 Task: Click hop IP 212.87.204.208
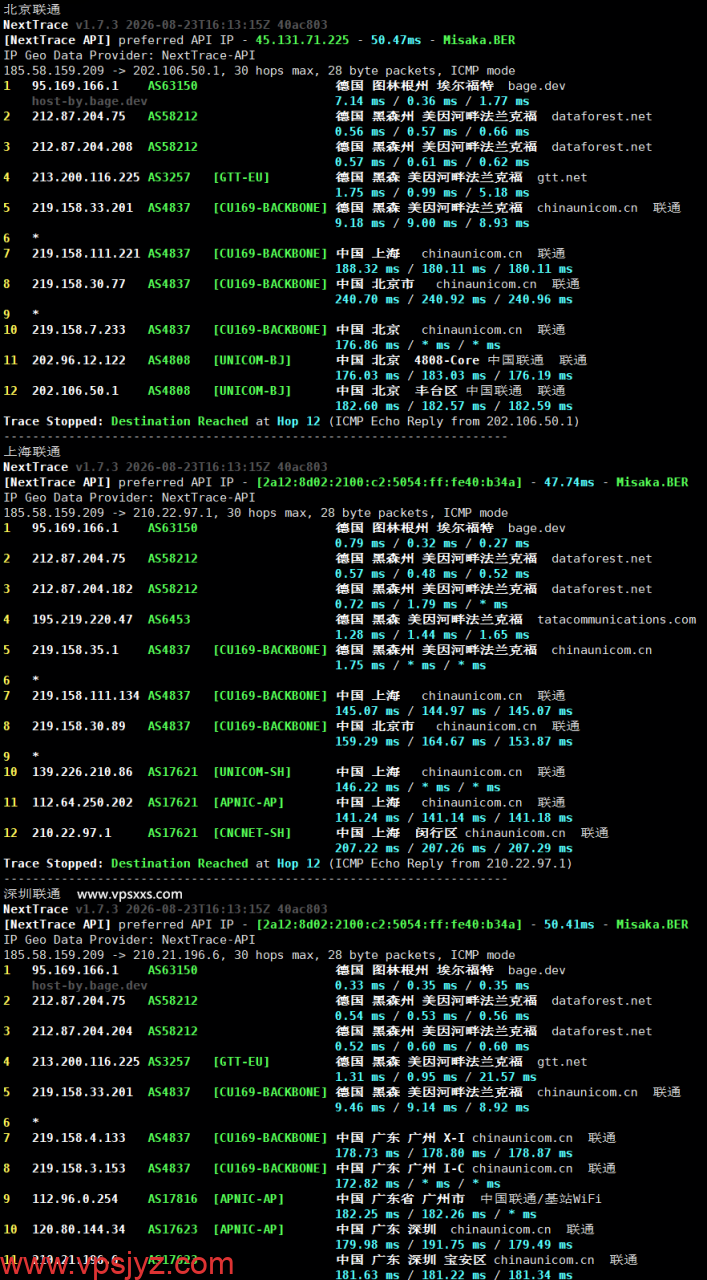[82, 147]
